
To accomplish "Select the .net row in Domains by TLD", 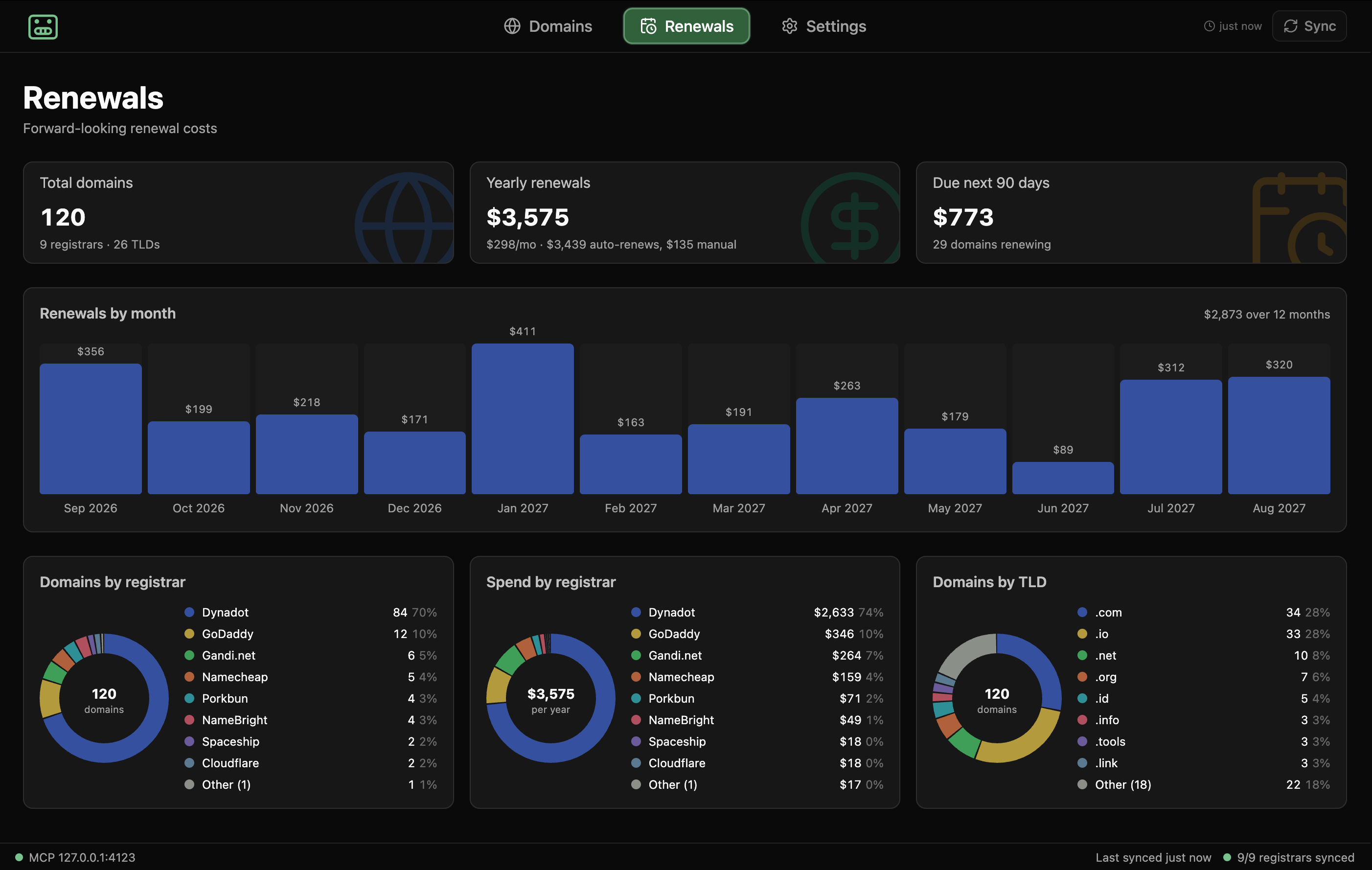I will pos(1203,655).
